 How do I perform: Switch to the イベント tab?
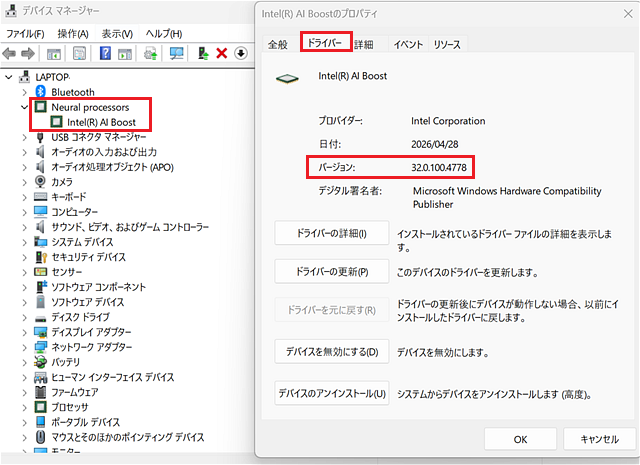[408, 44]
